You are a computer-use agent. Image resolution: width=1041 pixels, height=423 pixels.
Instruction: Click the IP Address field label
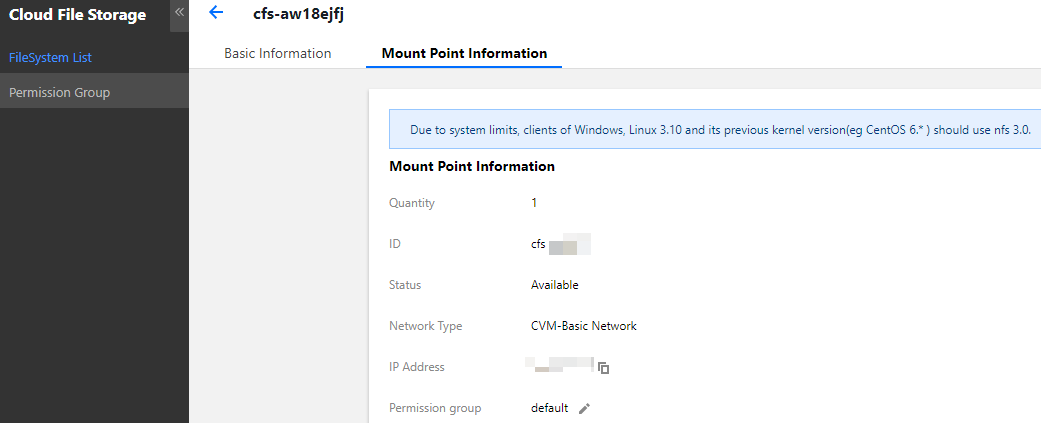point(416,367)
